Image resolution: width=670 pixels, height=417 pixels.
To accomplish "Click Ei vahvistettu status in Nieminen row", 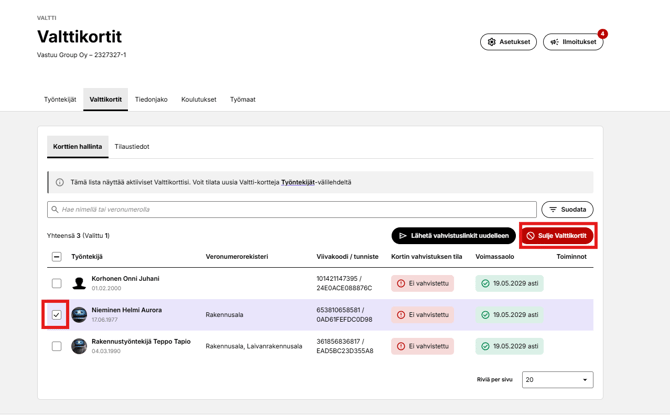I will (x=422, y=315).
